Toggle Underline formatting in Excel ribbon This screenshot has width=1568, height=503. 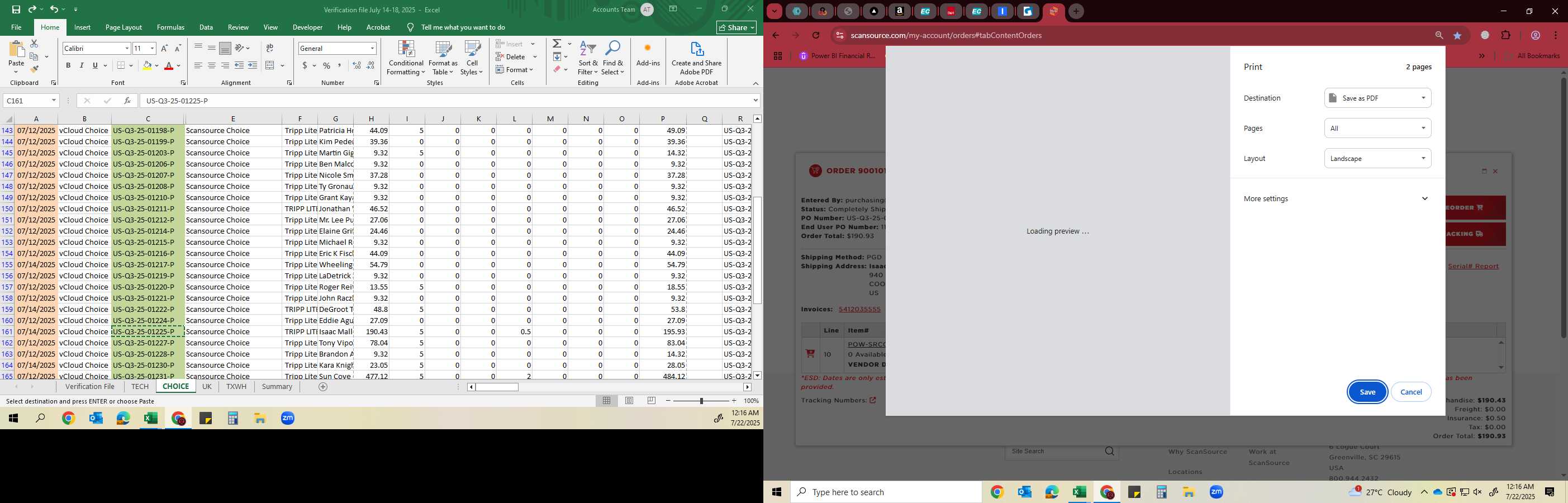[x=95, y=65]
